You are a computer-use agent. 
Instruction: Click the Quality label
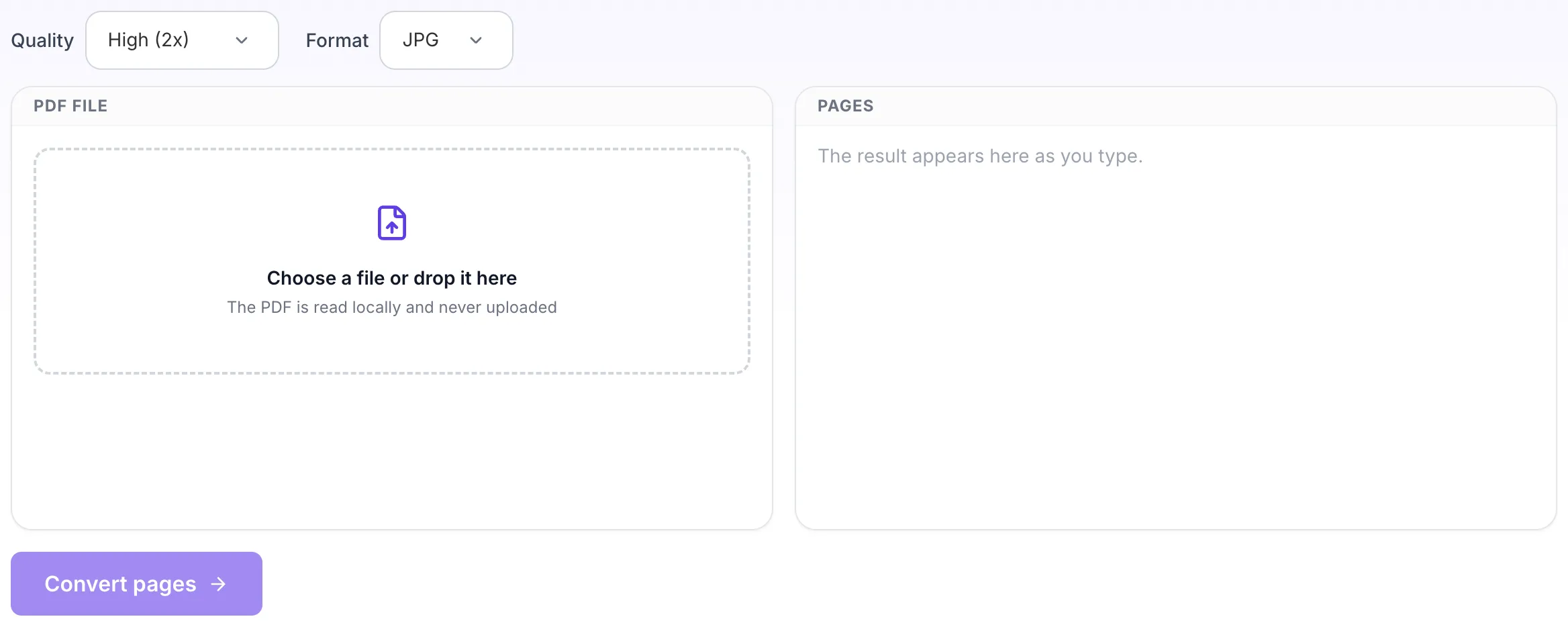[42, 41]
